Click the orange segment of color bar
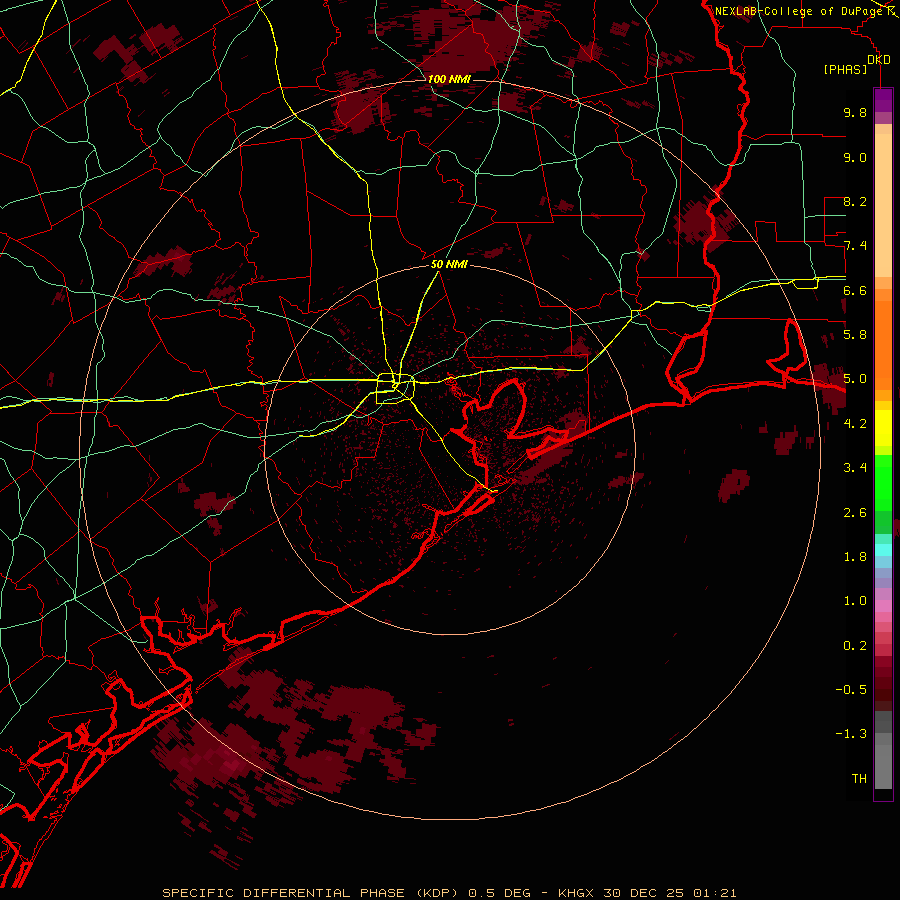 click(883, 346)
